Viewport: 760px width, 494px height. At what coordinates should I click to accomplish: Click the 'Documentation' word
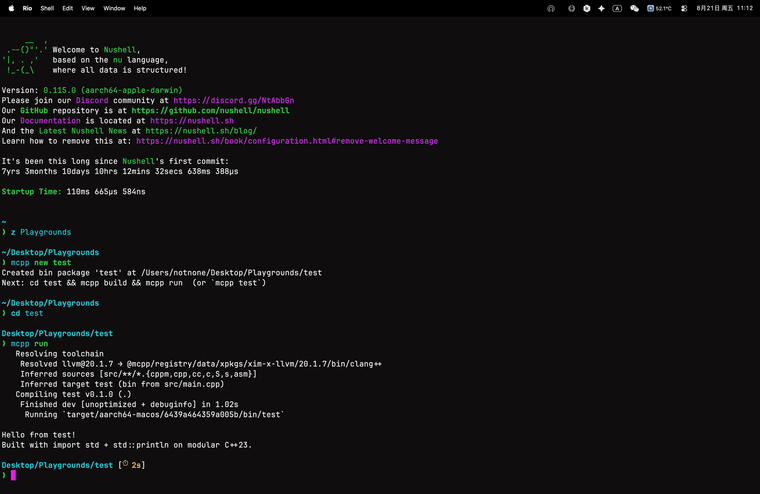50,121
